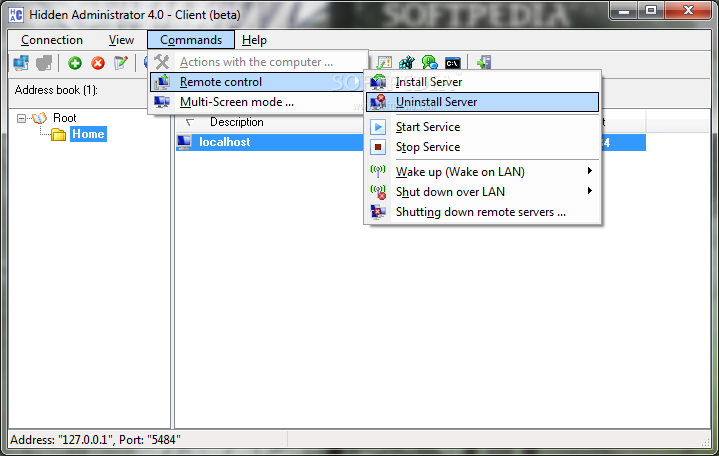719x456 pixels.
Task: Select Remote control menu entry
Action: tap(258, 82)
